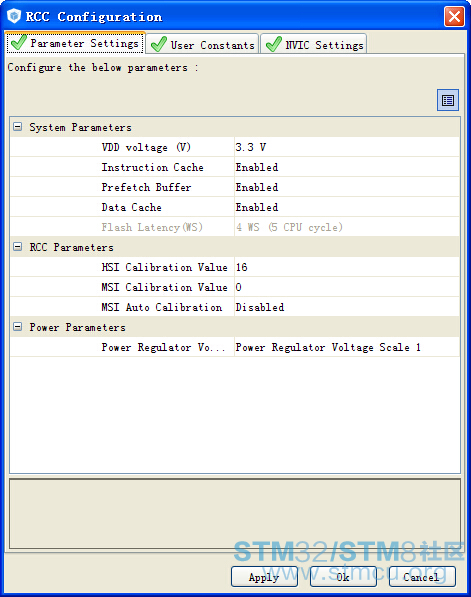The height and width of the screenshot is (597, 471).
Task: Select the HSI Calibration Value label
Action: (164, 267)
